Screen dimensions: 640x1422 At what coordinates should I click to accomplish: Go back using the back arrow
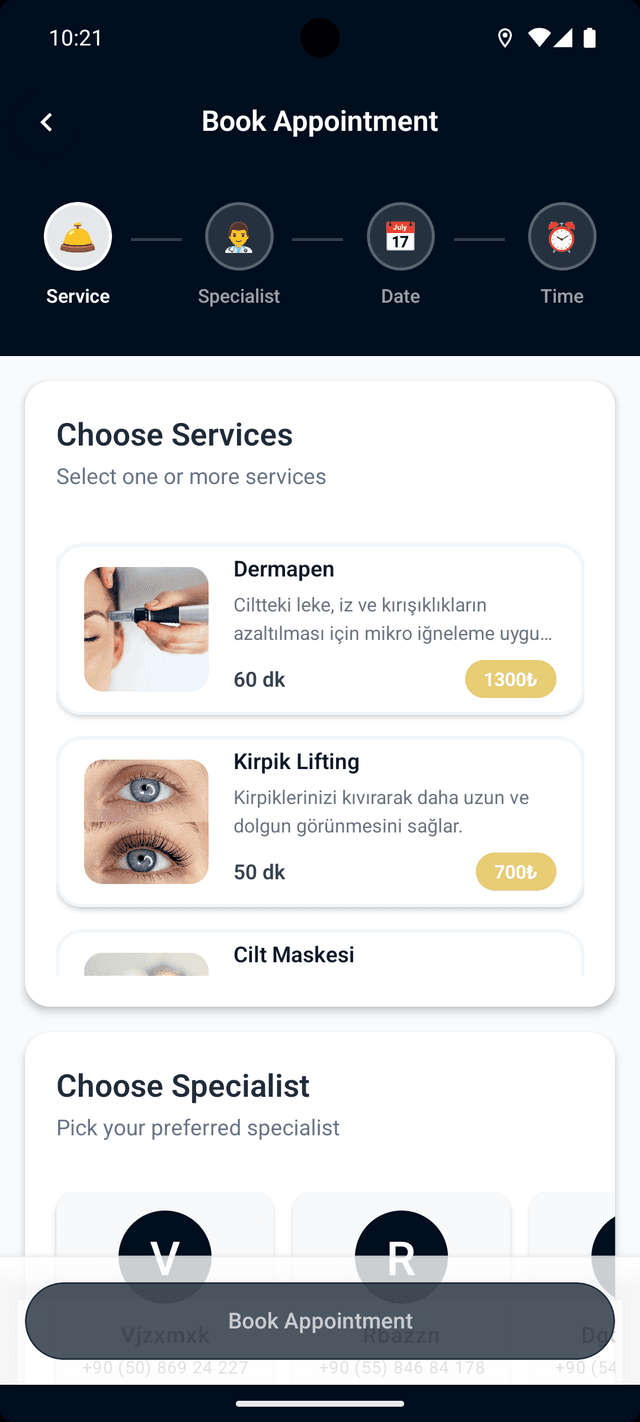(46, 122)
